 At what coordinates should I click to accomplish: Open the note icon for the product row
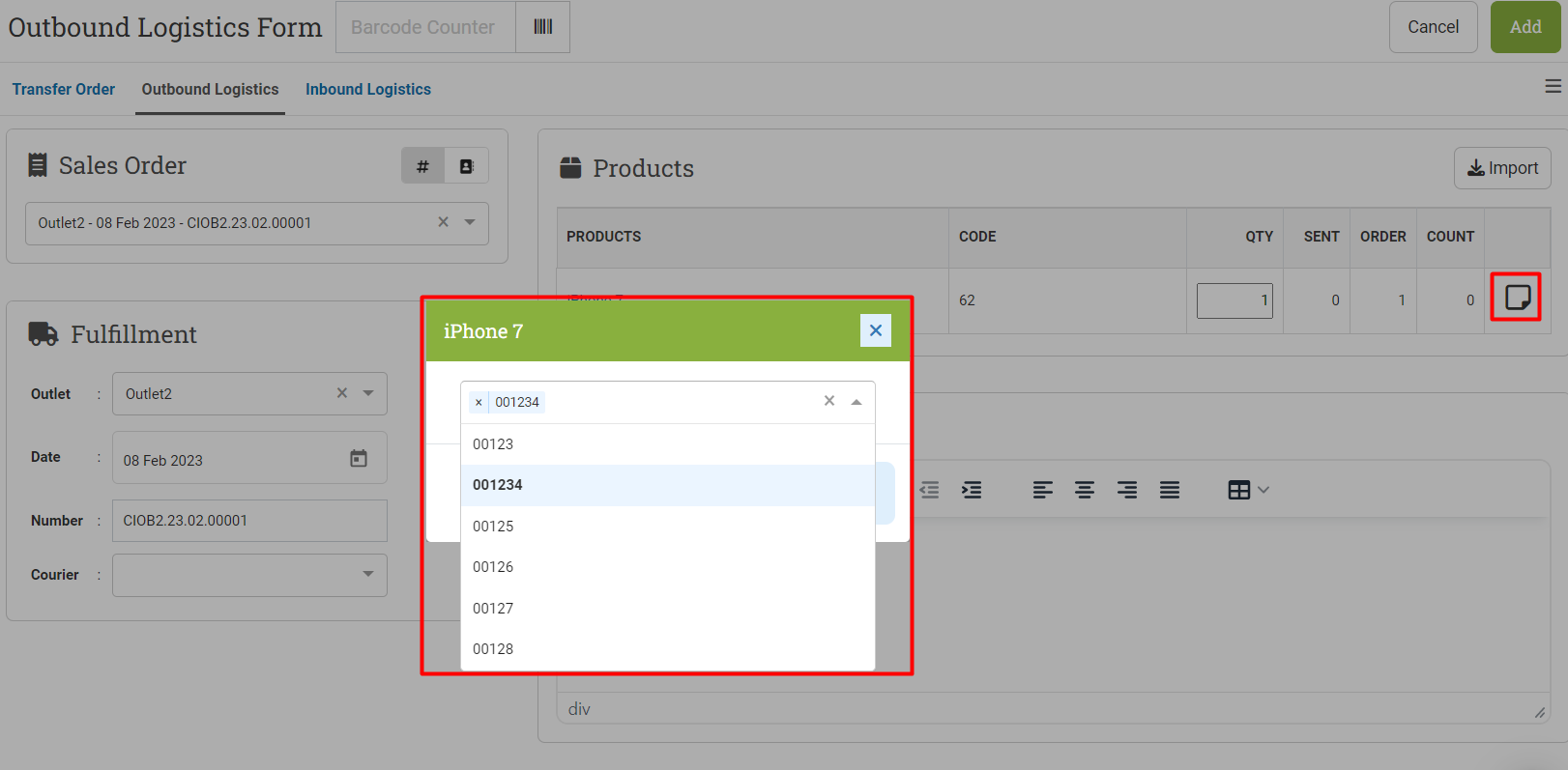[1518, 298]
